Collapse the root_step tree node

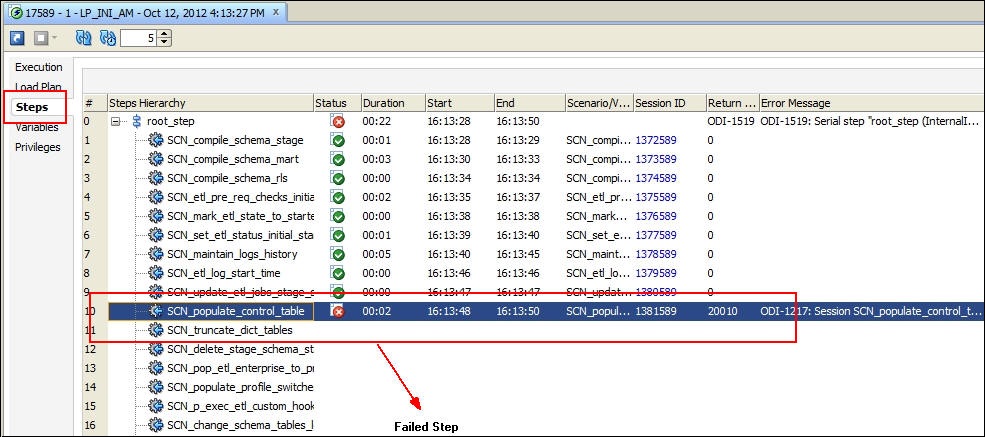point(115,121)
